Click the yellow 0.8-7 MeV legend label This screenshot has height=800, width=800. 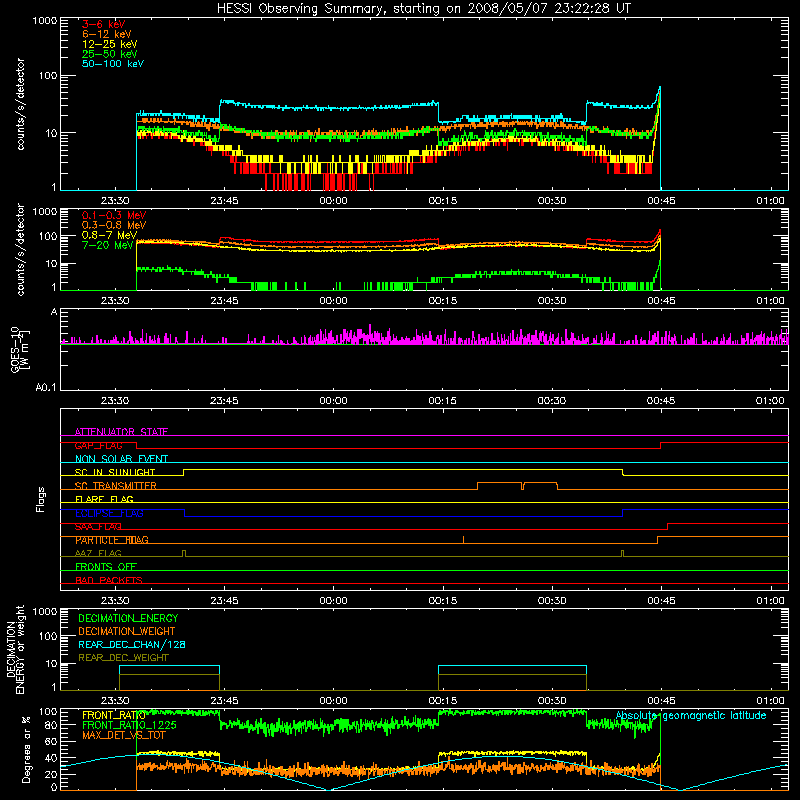(109, 235)
